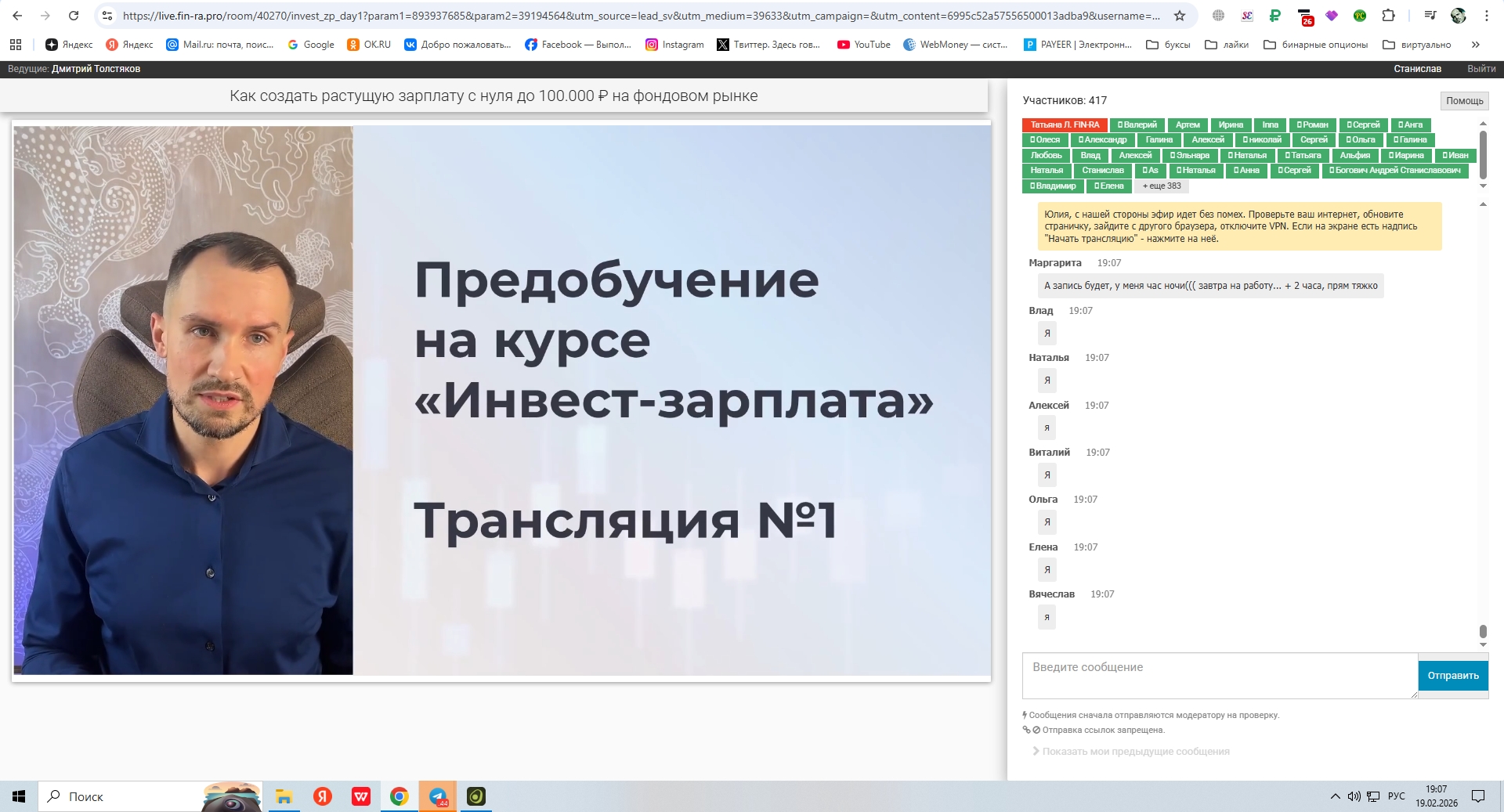Open the YouTube bookmark
Screen dimensions: 1504x812
(863, 45)
